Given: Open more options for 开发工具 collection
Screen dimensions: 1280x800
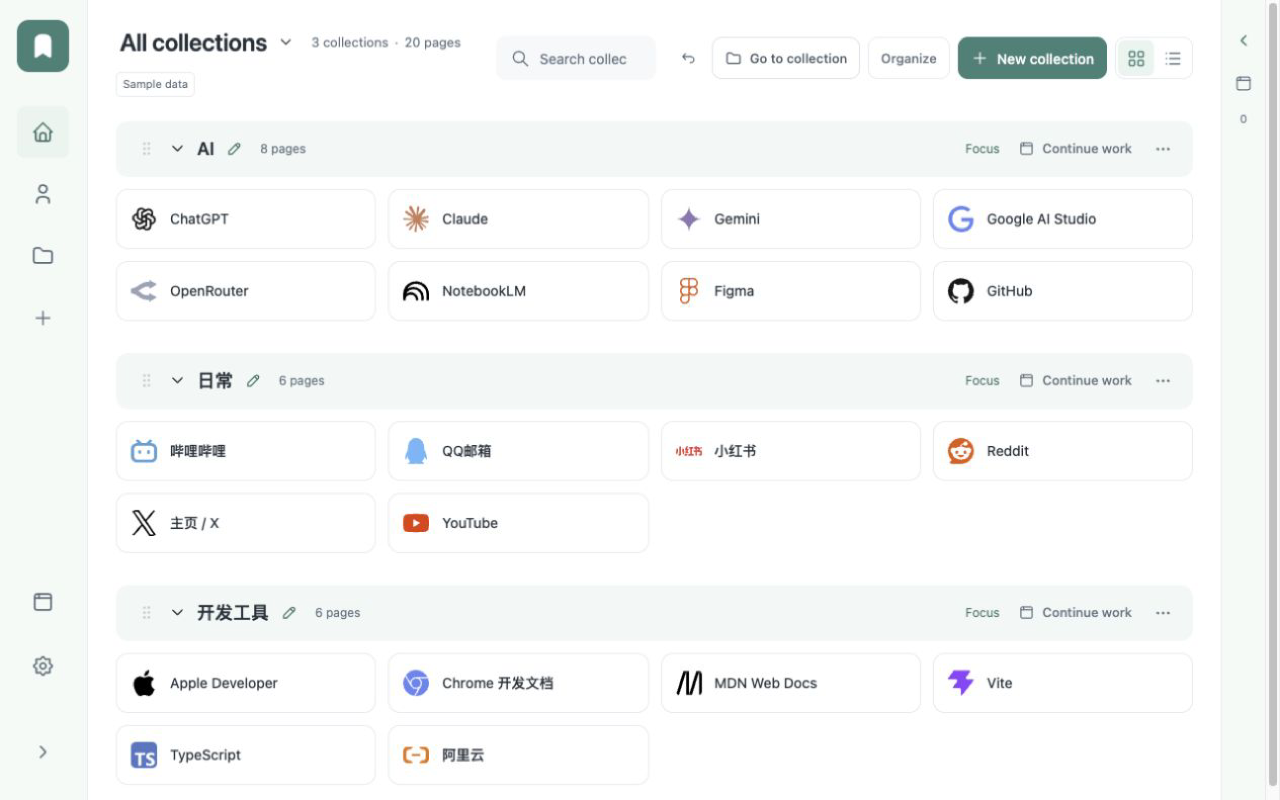Looking at the screenshot, I should click(x=1163, y=613).
